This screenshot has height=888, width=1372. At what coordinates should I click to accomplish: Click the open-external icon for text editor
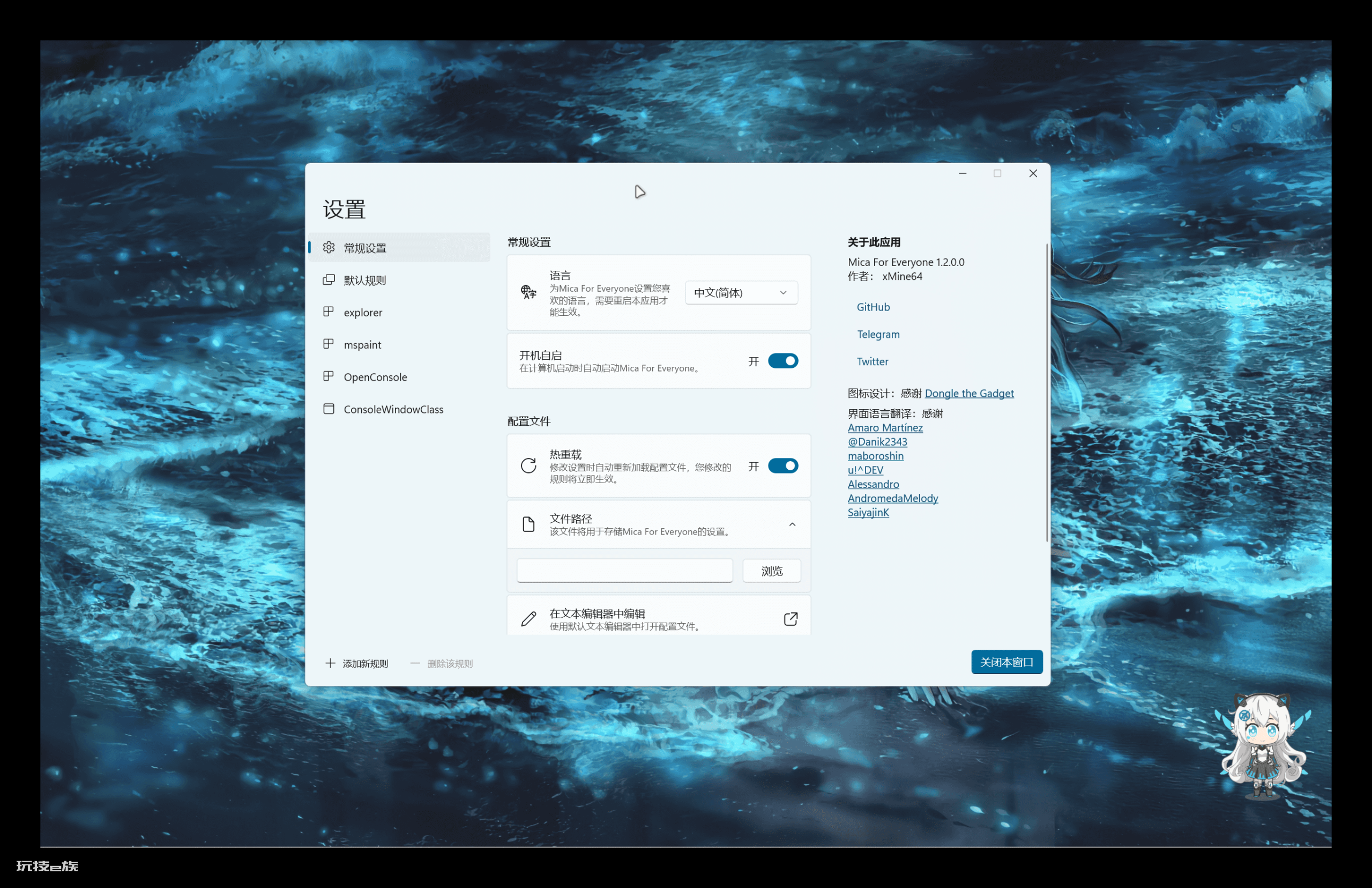[x=791, y=619]
